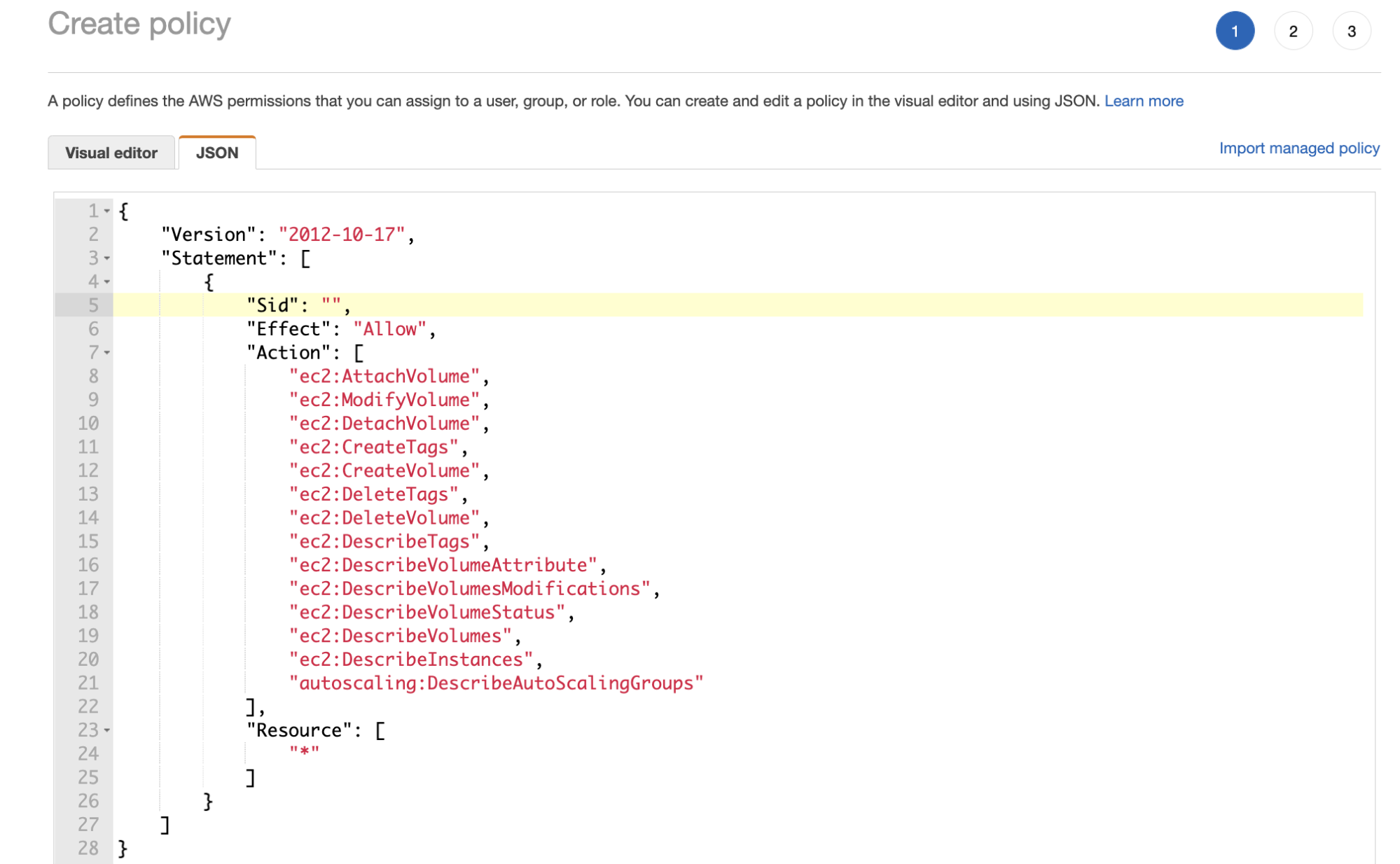Collapse Statement fold arrow on line 3
Screen dimensions: 1400x864
point(107,258)
